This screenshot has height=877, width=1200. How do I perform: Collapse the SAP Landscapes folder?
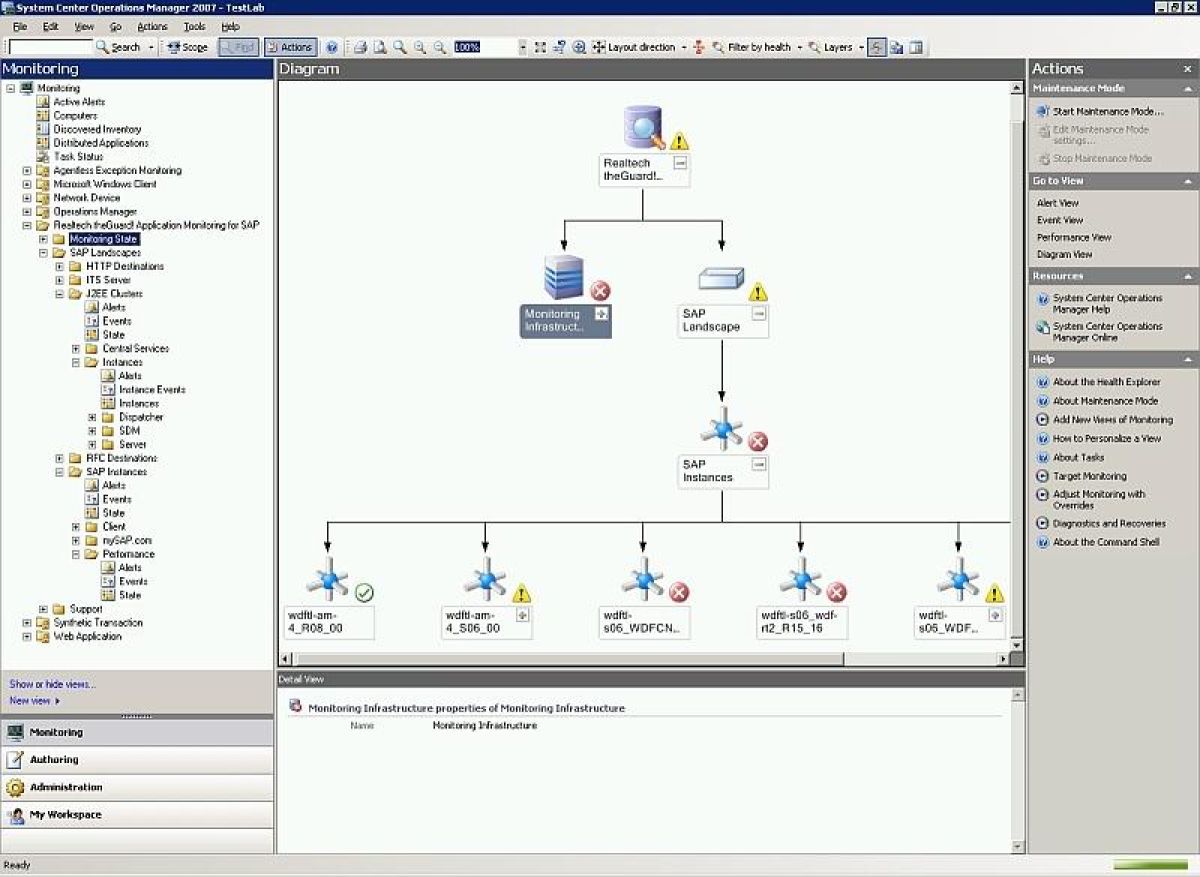46,252
